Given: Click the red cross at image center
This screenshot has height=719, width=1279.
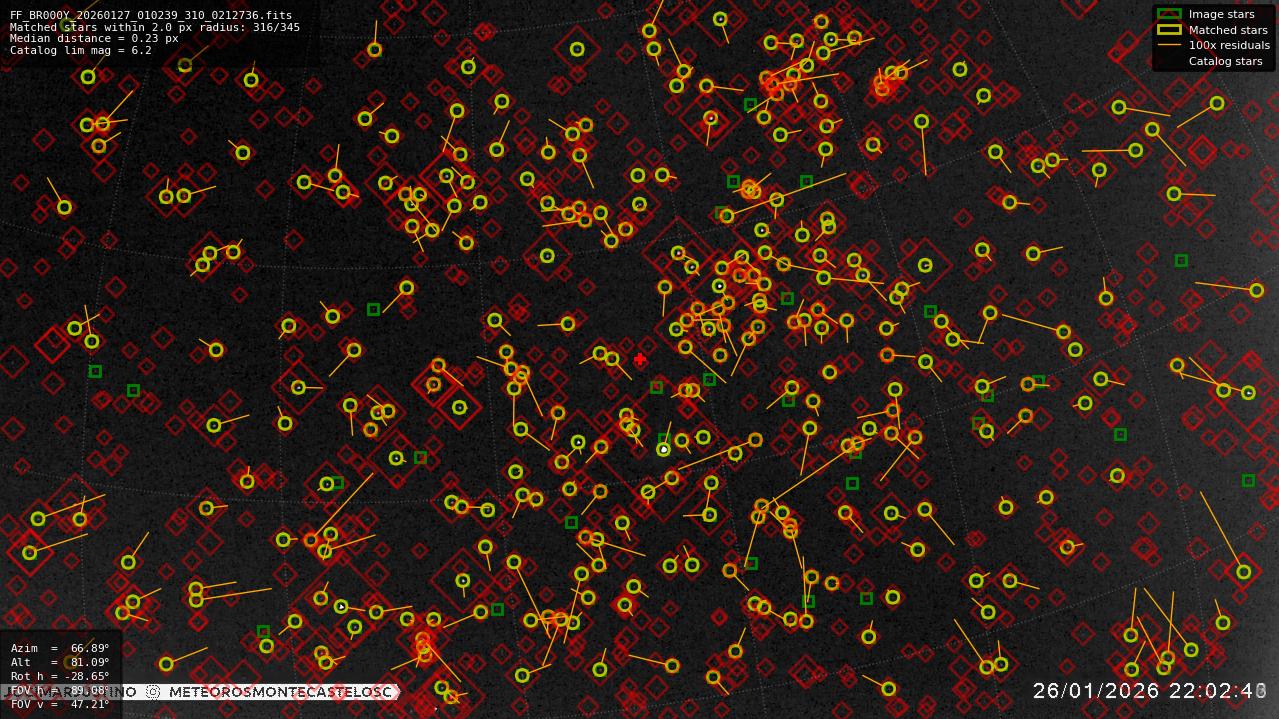Looking at the screenshot, I should tap(640, 359).
